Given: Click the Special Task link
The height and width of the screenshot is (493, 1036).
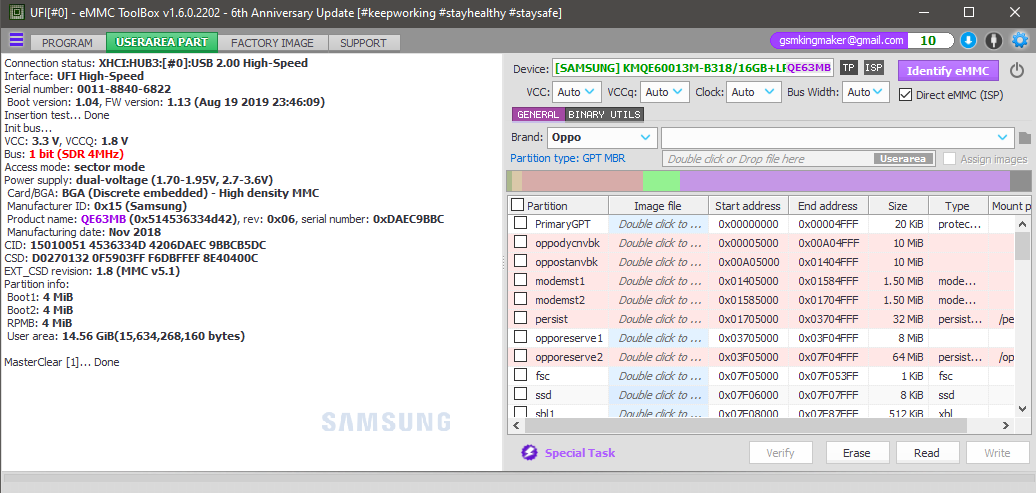Looking at the screenshot, I should pos(579,453).
